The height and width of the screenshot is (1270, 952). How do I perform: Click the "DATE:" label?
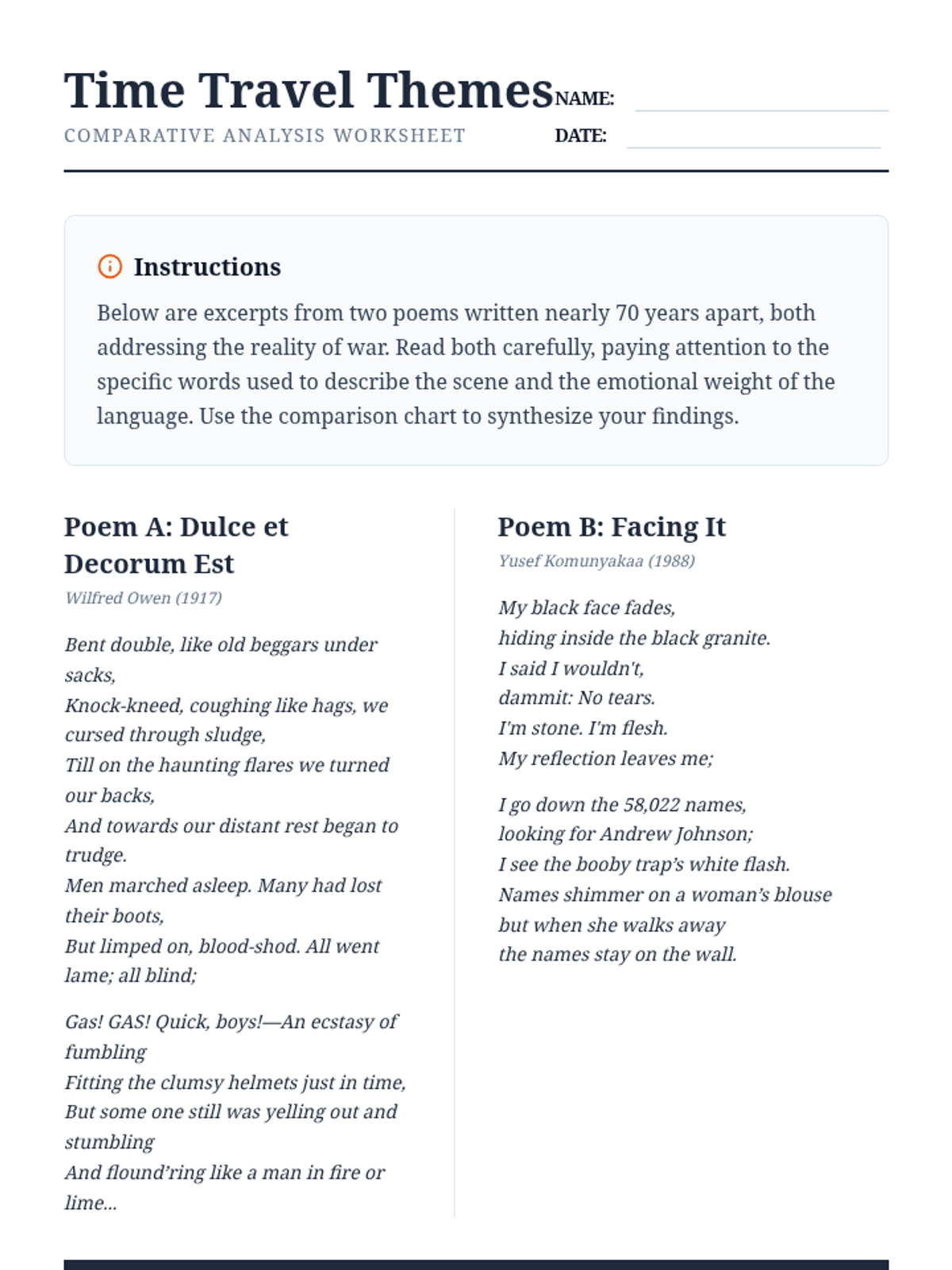click(581, 136)
